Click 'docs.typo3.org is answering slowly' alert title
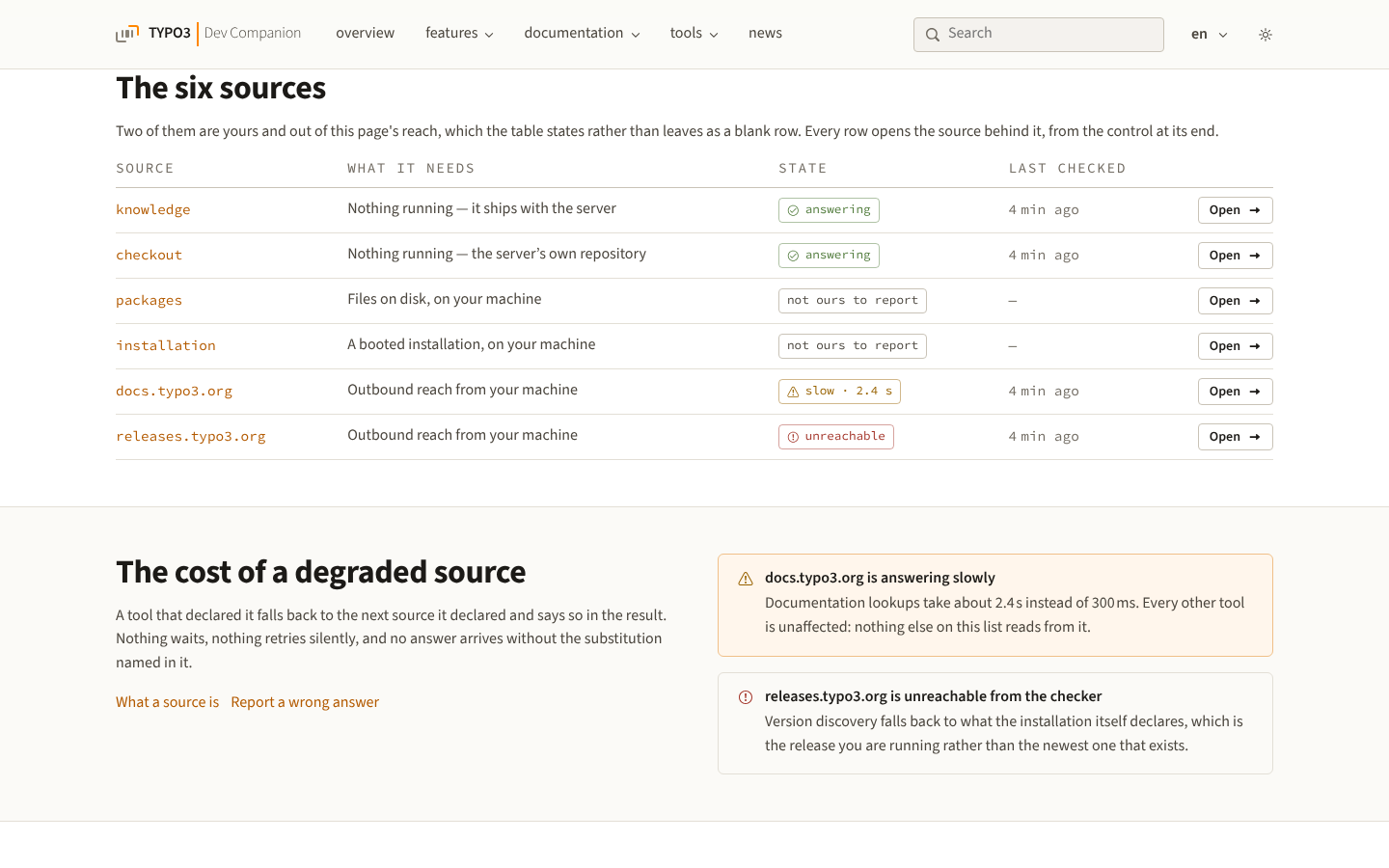 880,578
